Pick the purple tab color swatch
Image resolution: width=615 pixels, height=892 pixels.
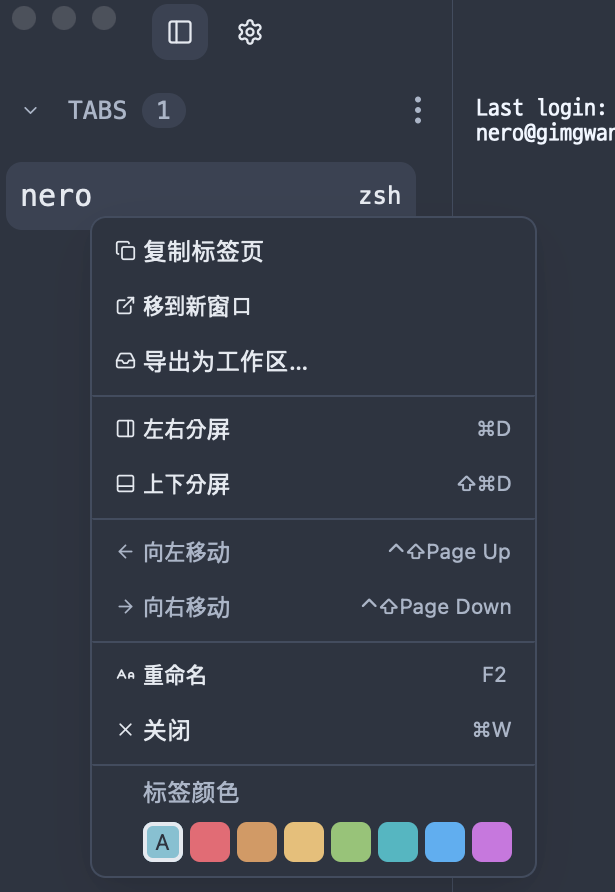pos(492,842)
